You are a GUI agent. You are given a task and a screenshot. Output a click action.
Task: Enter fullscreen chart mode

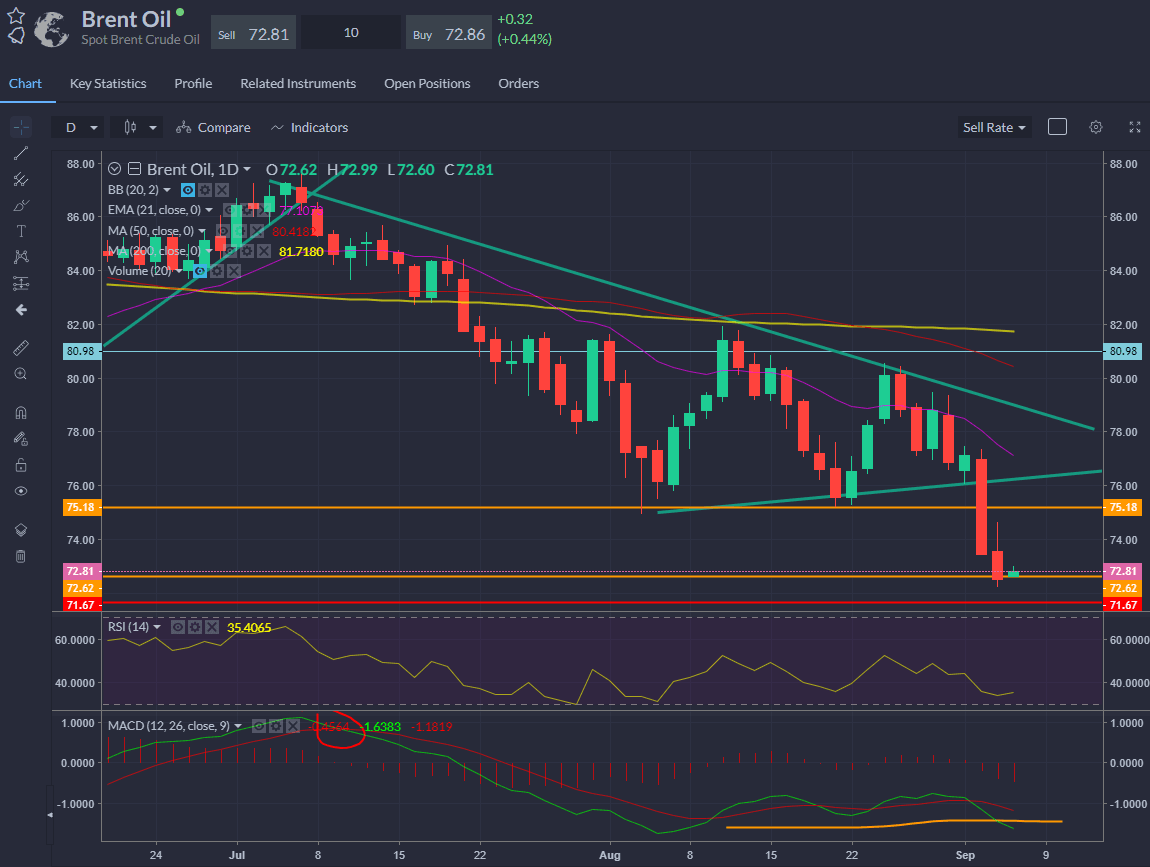pos(1135,127)
